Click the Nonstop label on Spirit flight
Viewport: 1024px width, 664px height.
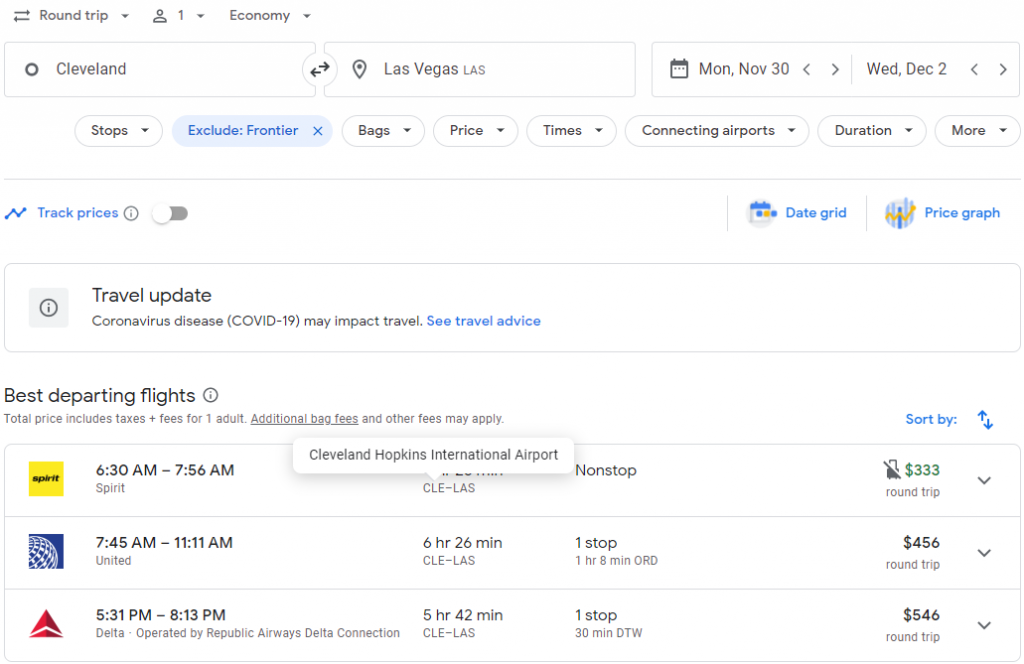606,470
